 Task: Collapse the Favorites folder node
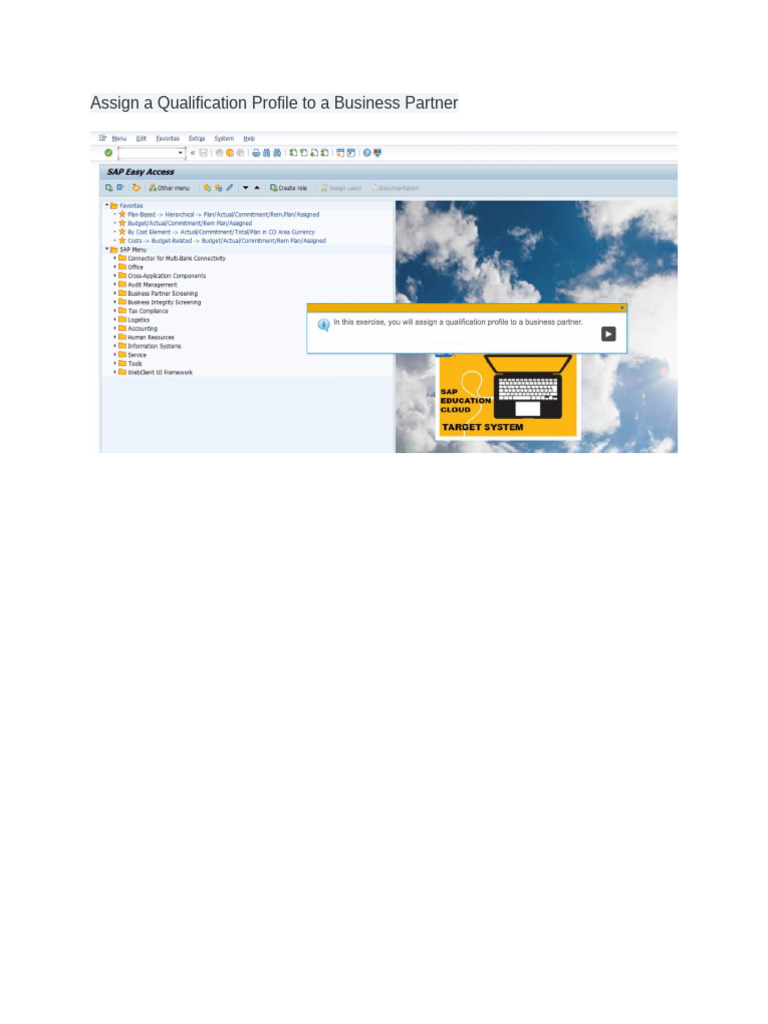coord(106,205)
